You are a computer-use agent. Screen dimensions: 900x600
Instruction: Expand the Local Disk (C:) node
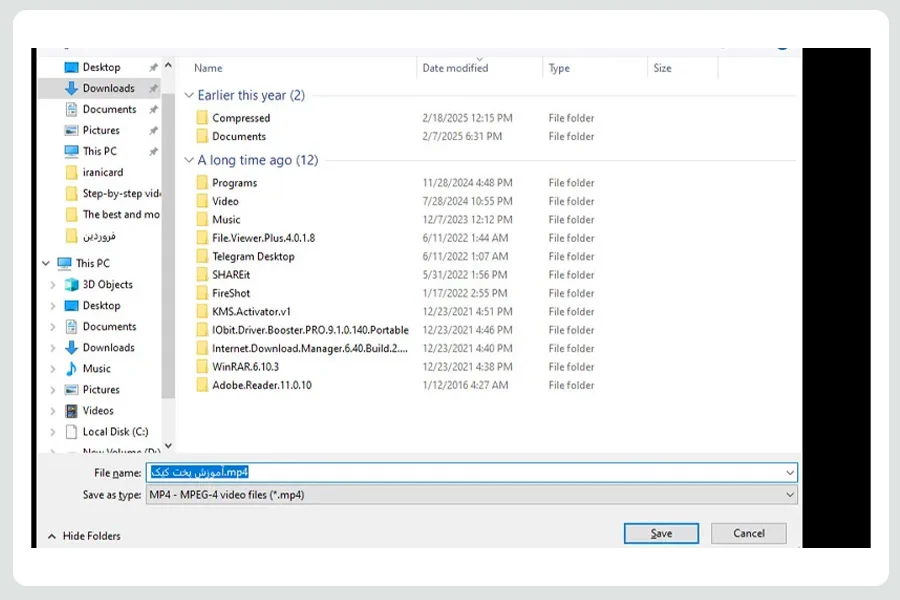click(x=53, y=432)
